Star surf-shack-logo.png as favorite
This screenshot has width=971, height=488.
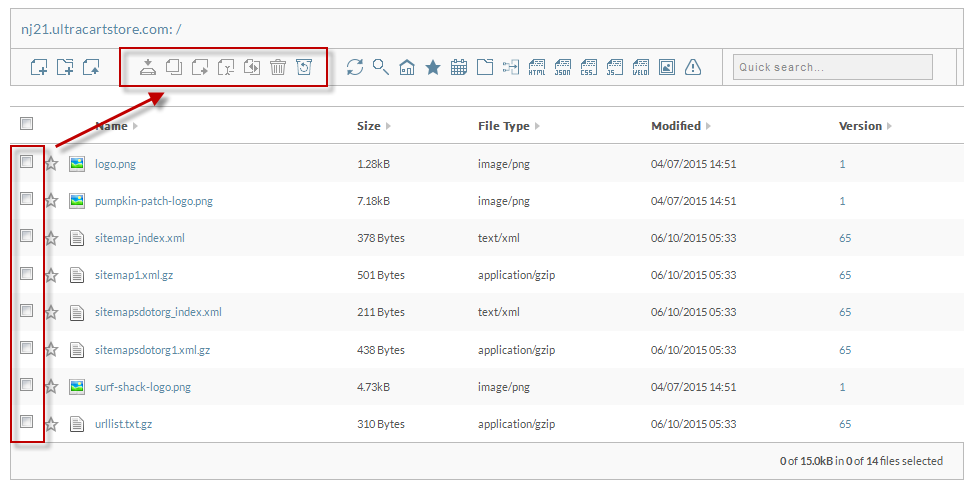point(51,387)
